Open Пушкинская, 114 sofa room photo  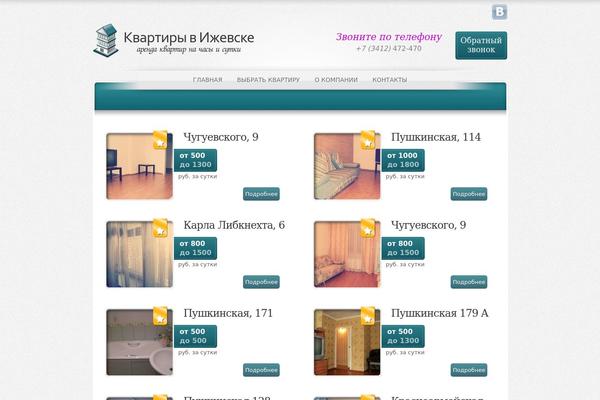(x=347, y=166)
